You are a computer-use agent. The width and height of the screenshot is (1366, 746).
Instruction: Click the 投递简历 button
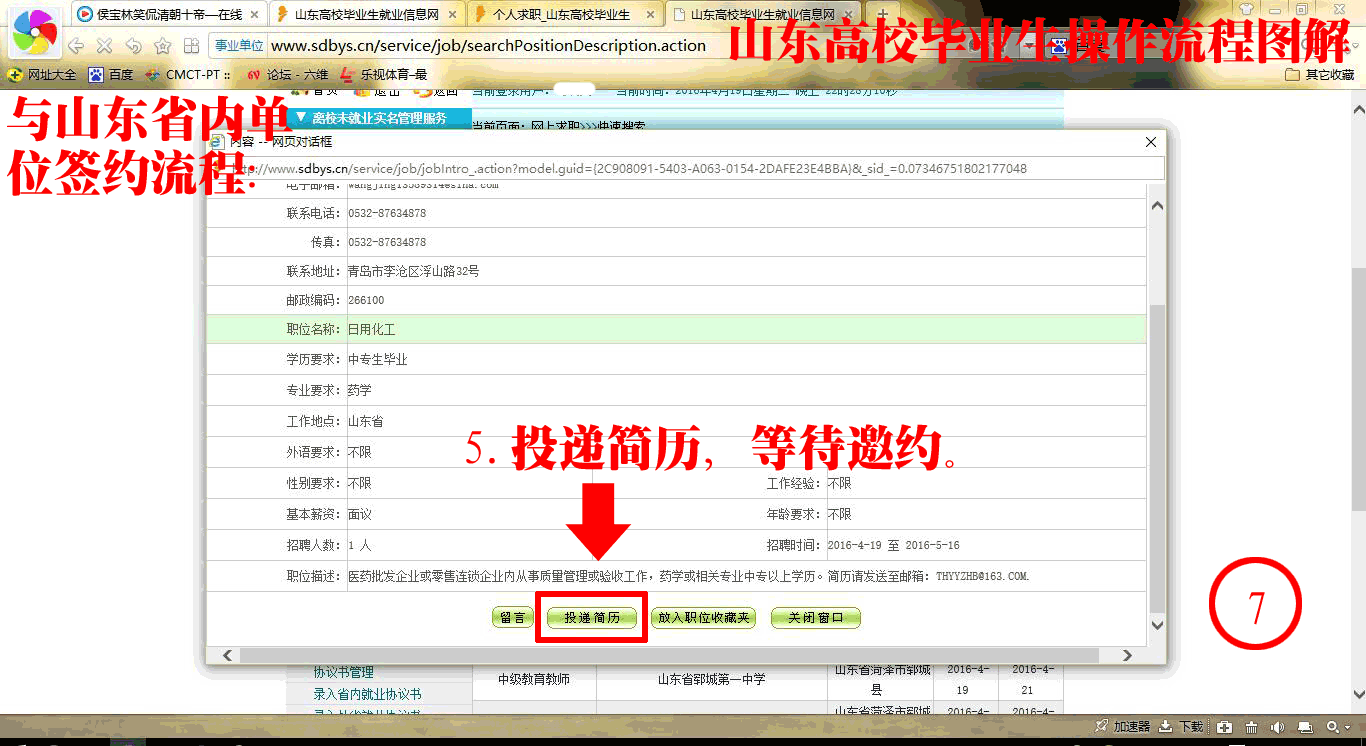pyautogui.click(x=592, y=618)
